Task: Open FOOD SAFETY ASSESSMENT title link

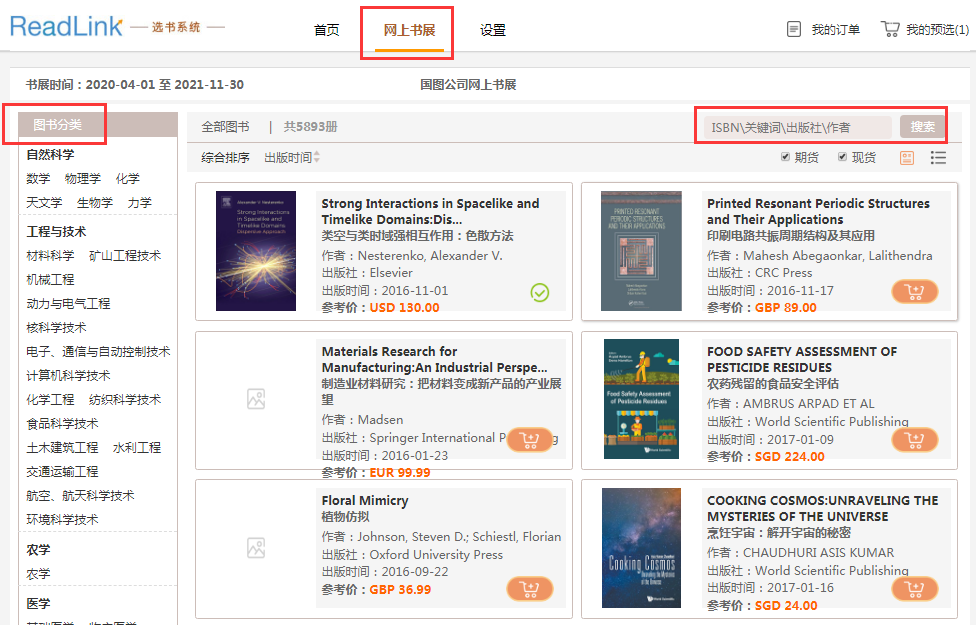Action: 802,360
